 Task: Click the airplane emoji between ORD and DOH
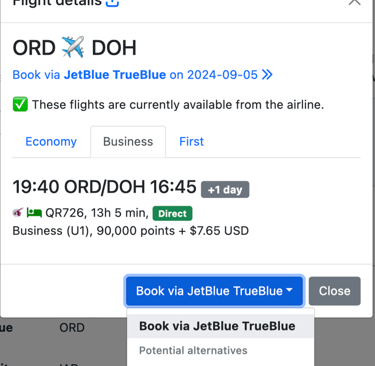point(73,47)
